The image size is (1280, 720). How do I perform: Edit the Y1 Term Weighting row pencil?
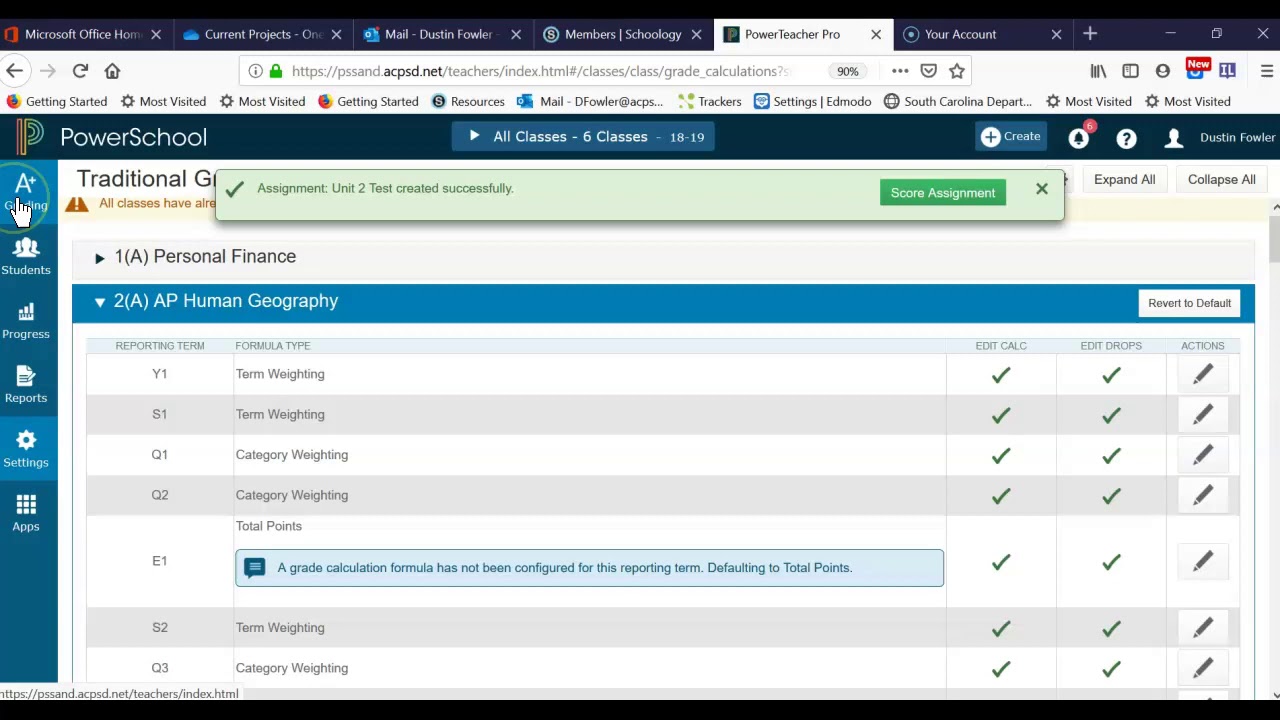point(1203,374)
